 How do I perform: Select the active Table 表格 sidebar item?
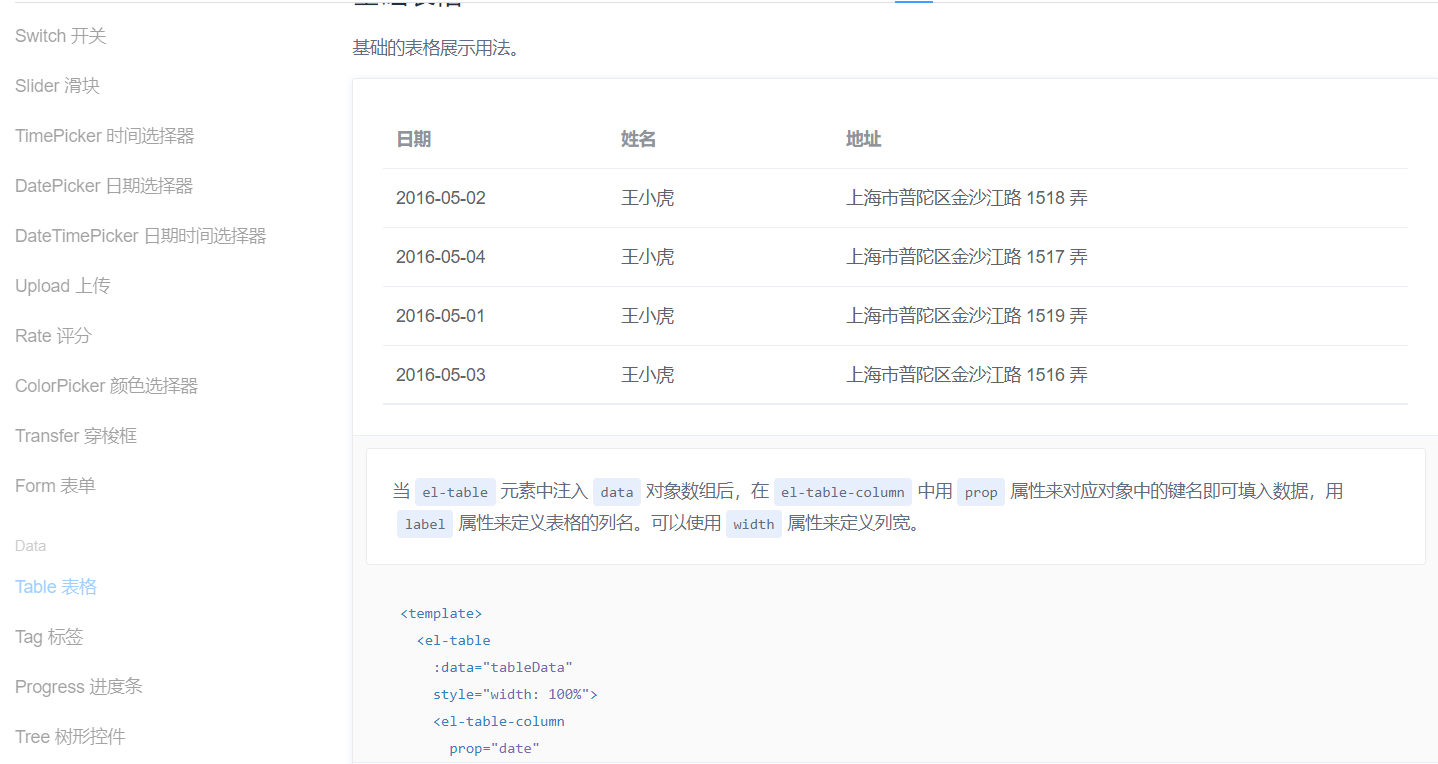pyautogui.click(x=56, y=587)
